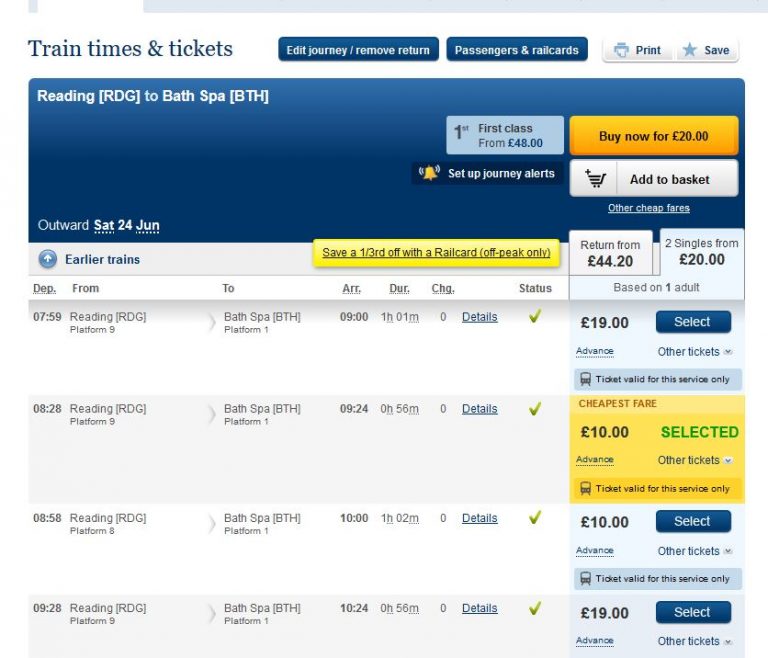The image size is (768, 658).
Task: Click the star icon next to Save
Action: 690,49
